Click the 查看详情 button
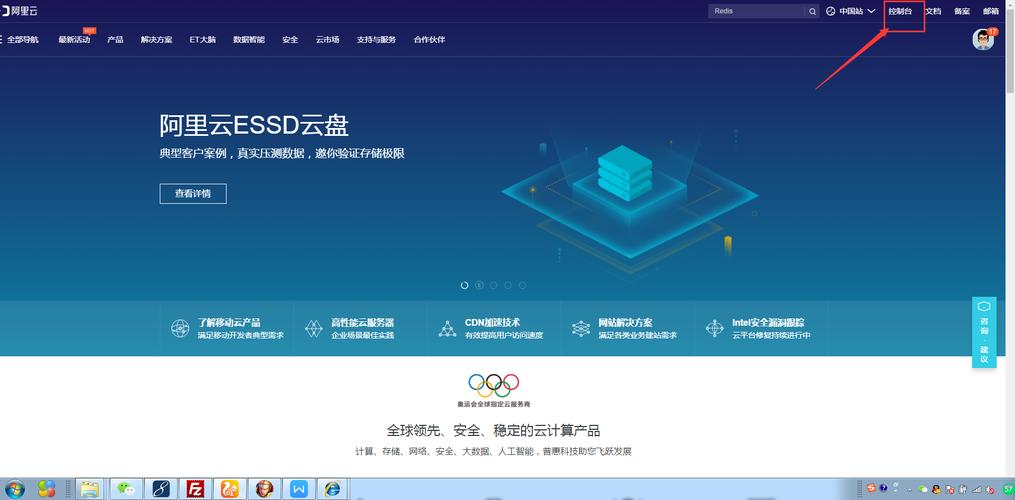1015x500 pixels. click(193, 194)
